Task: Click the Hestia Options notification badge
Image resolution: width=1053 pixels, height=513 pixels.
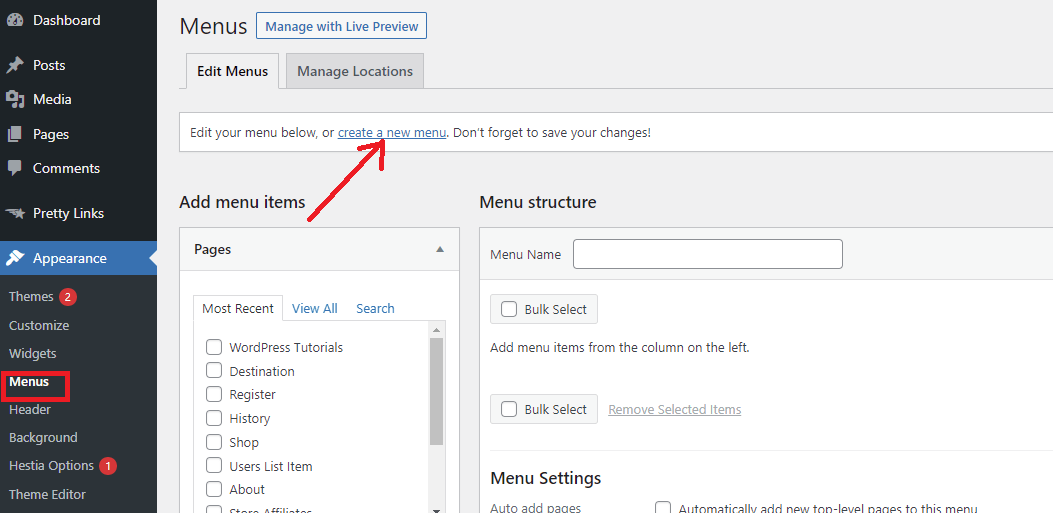Action: click(x=108, y=465)
